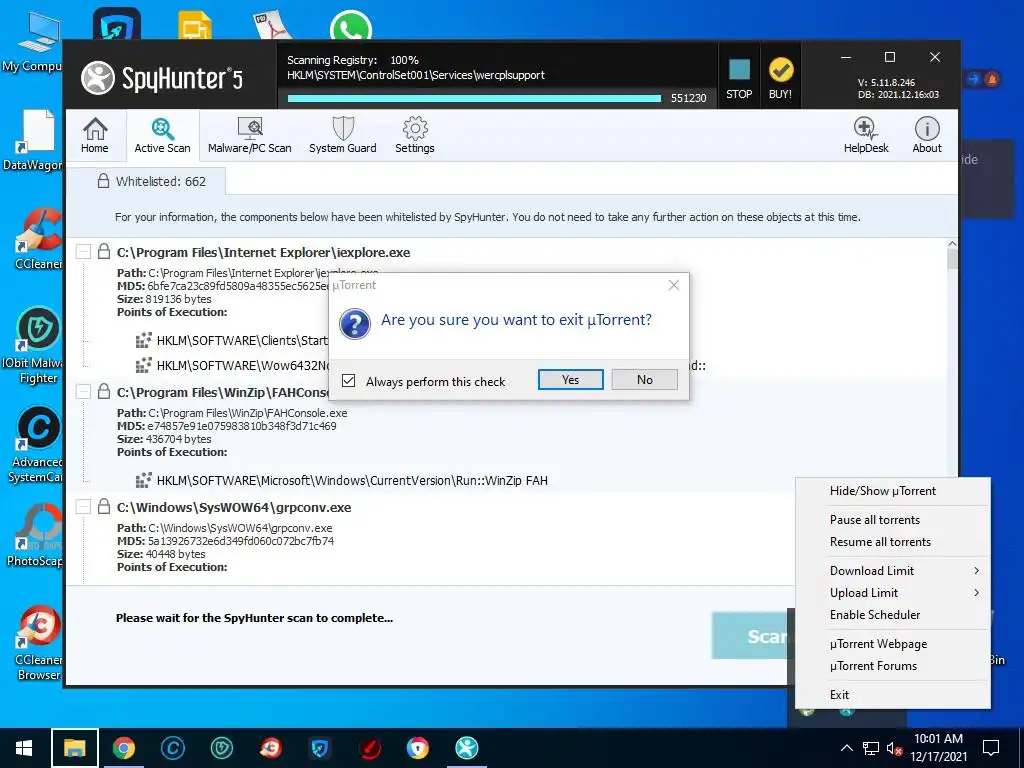Open CCleaner Browser taskbar icon
1024x768 pixels.
tap(270, 748)
